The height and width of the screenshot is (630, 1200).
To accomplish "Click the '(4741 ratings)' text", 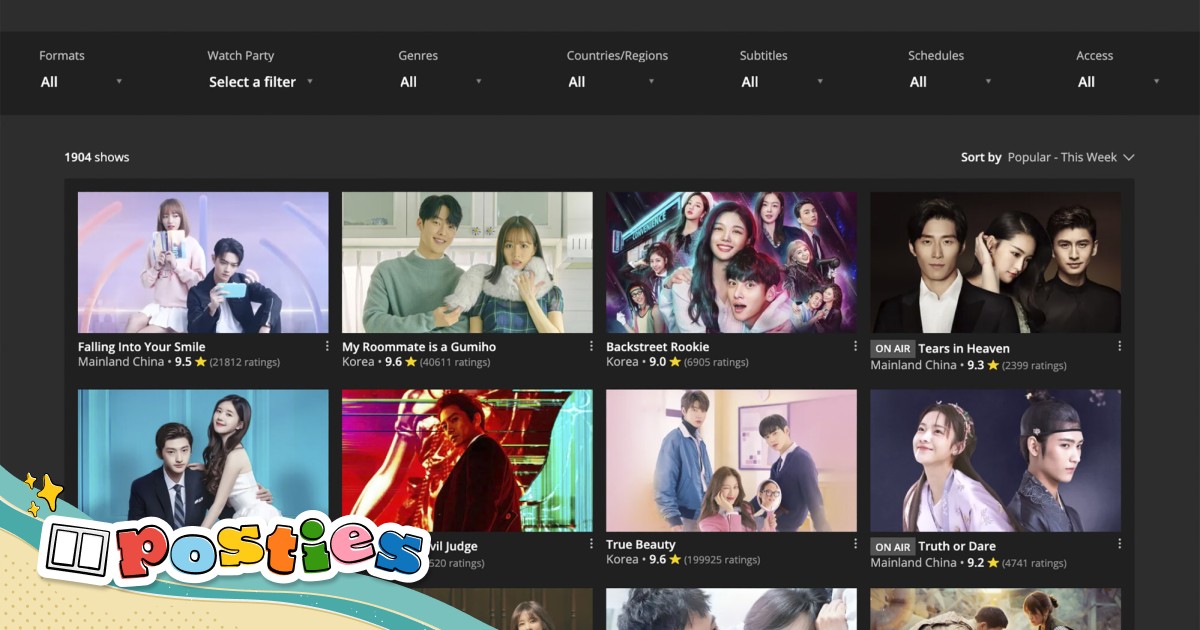I will 1034,564.
